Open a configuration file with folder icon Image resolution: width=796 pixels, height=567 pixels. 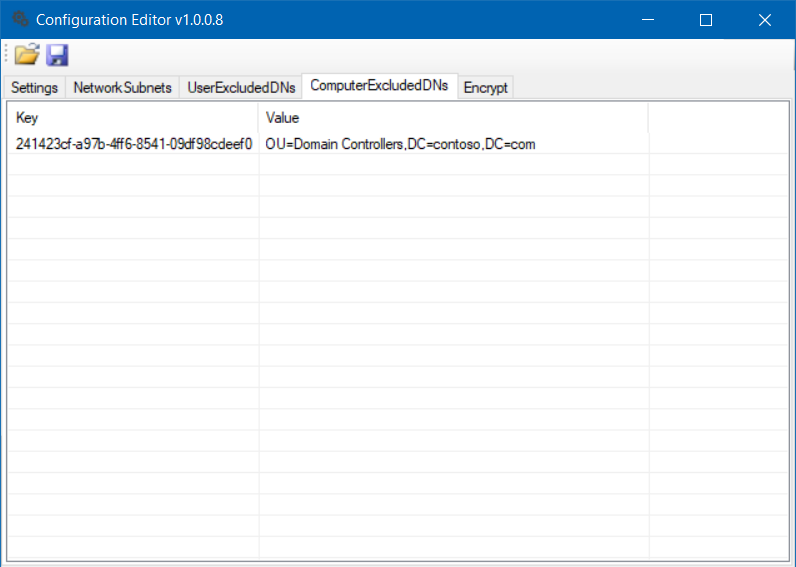(27, 54)
